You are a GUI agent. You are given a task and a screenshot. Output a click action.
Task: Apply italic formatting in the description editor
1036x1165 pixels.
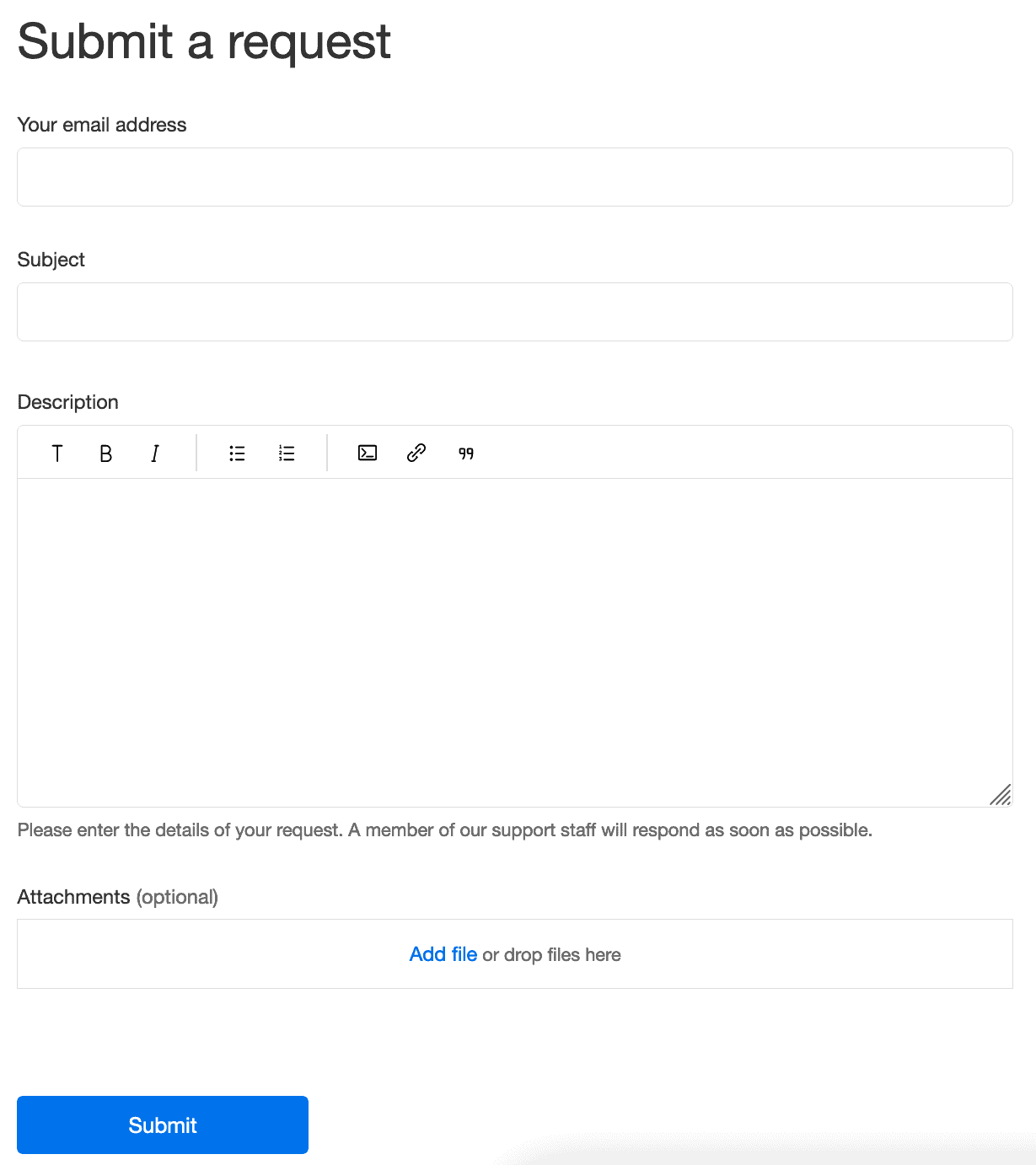[x=154, y=453]
